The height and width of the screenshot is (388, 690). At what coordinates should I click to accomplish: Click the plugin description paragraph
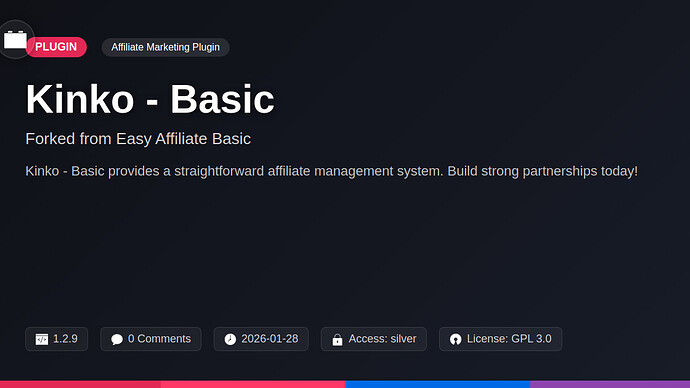[x=331, y=171]
